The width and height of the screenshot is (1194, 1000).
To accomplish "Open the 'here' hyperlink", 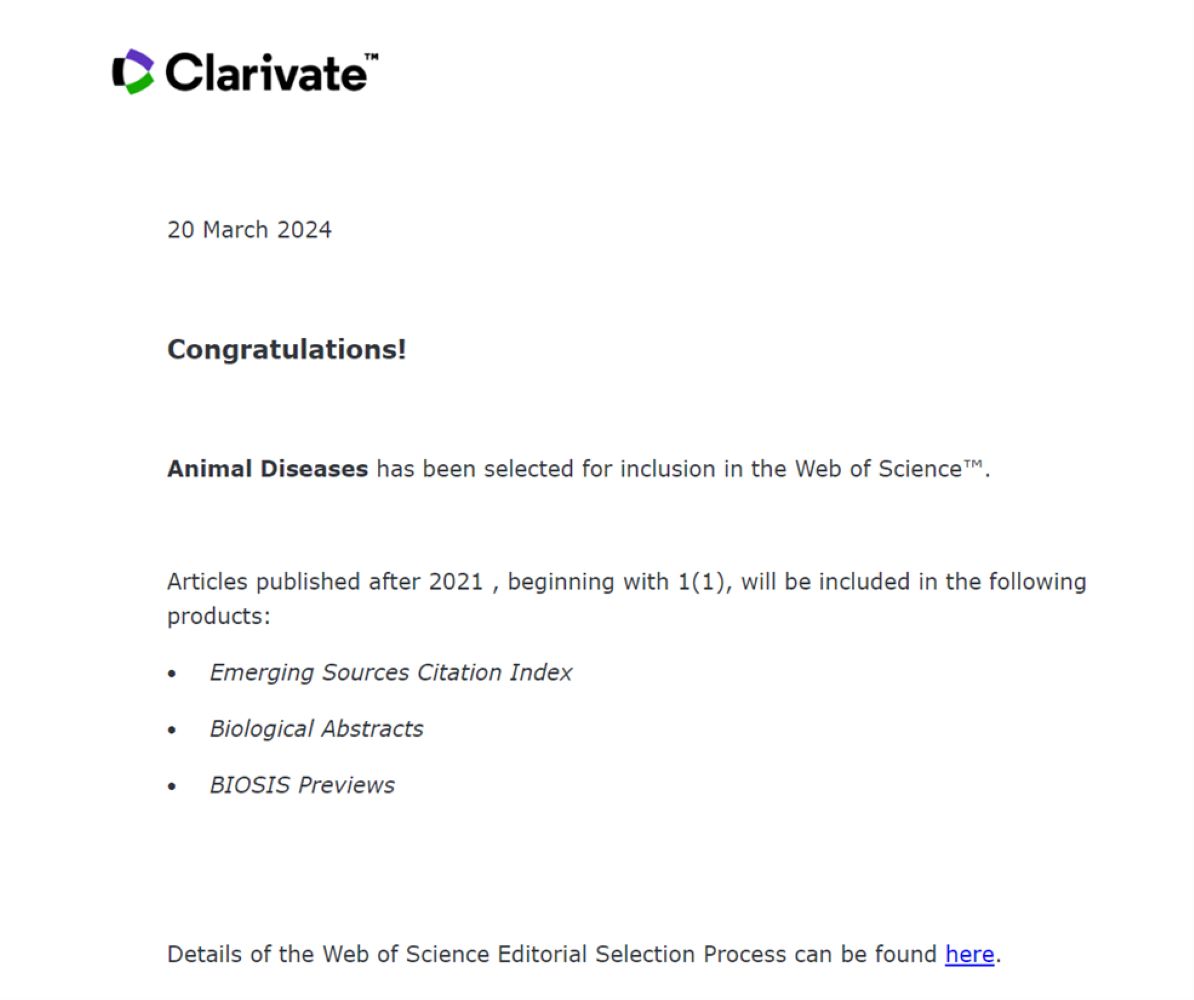I will pyautogui.click(x=969, y=954).
